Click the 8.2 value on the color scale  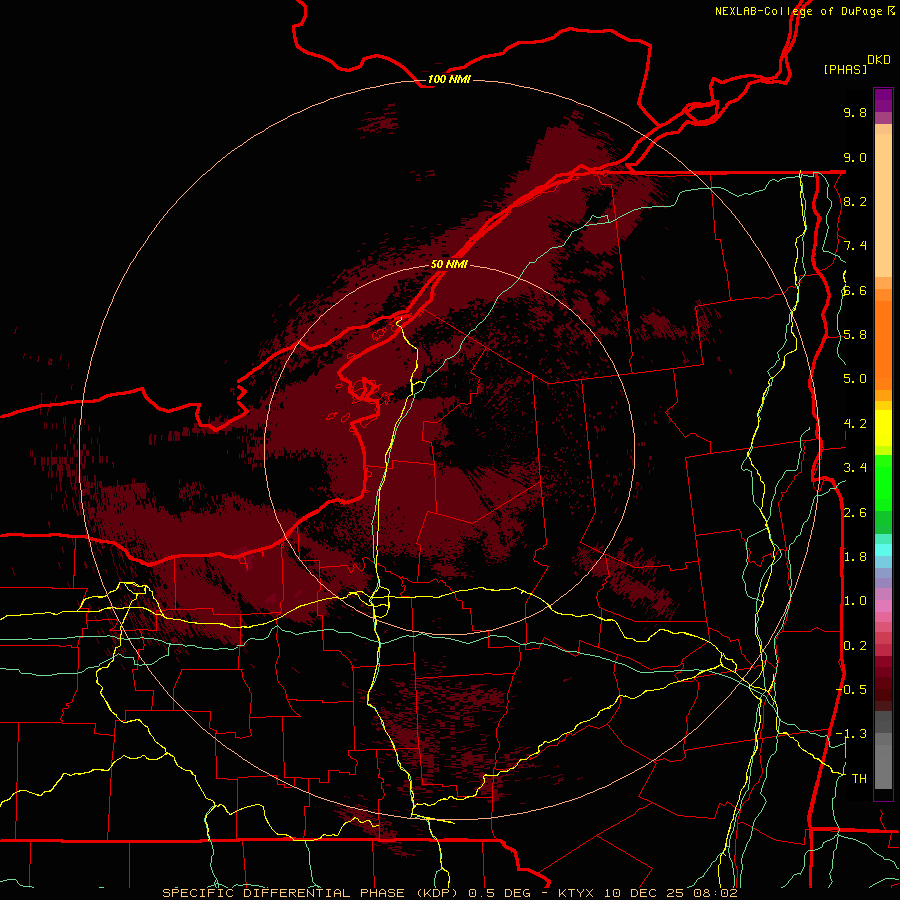(855, 201)
